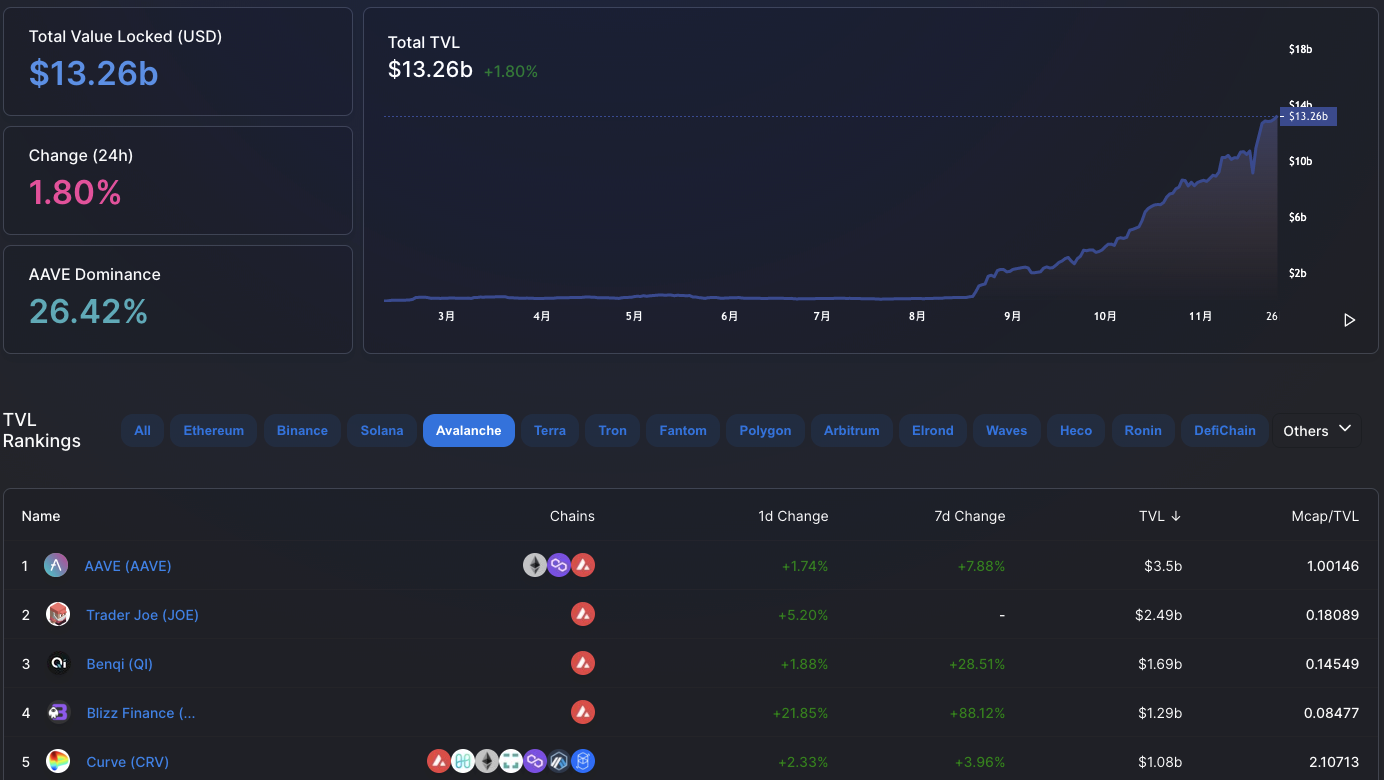
Task: Play the TVL chart animation
Action: 1349,320
